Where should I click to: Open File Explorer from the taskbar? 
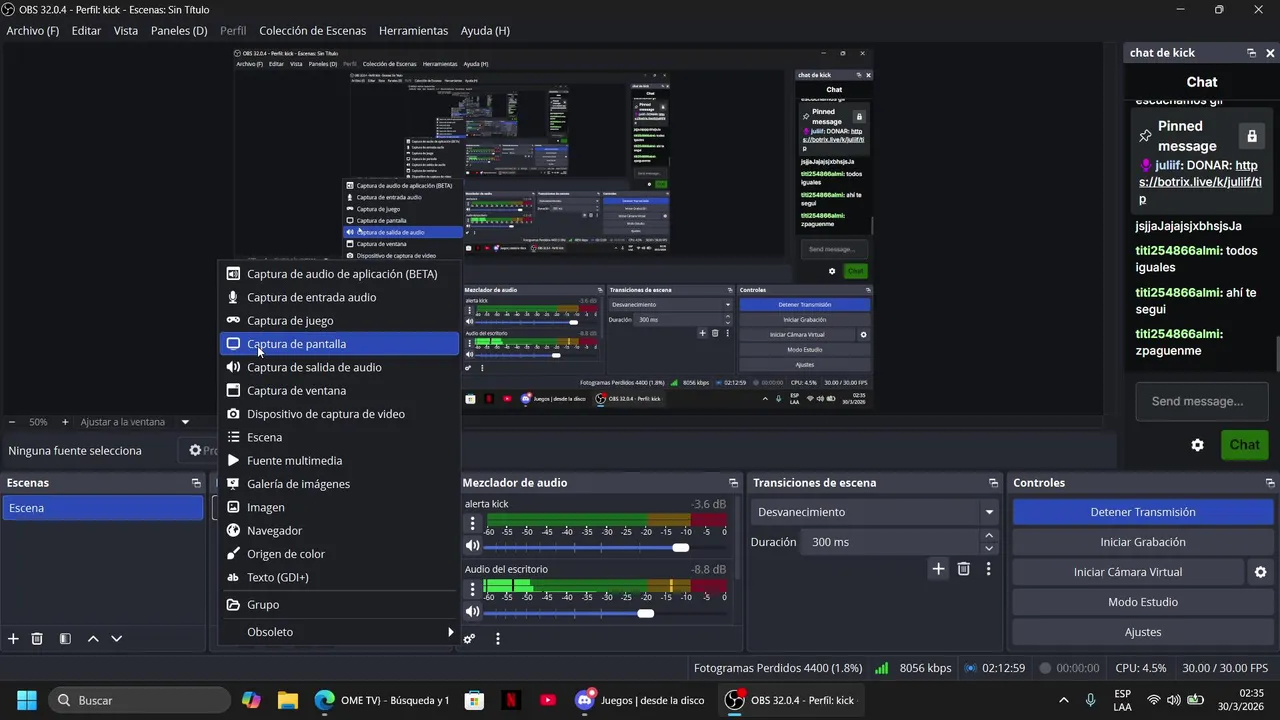(288, 700)
